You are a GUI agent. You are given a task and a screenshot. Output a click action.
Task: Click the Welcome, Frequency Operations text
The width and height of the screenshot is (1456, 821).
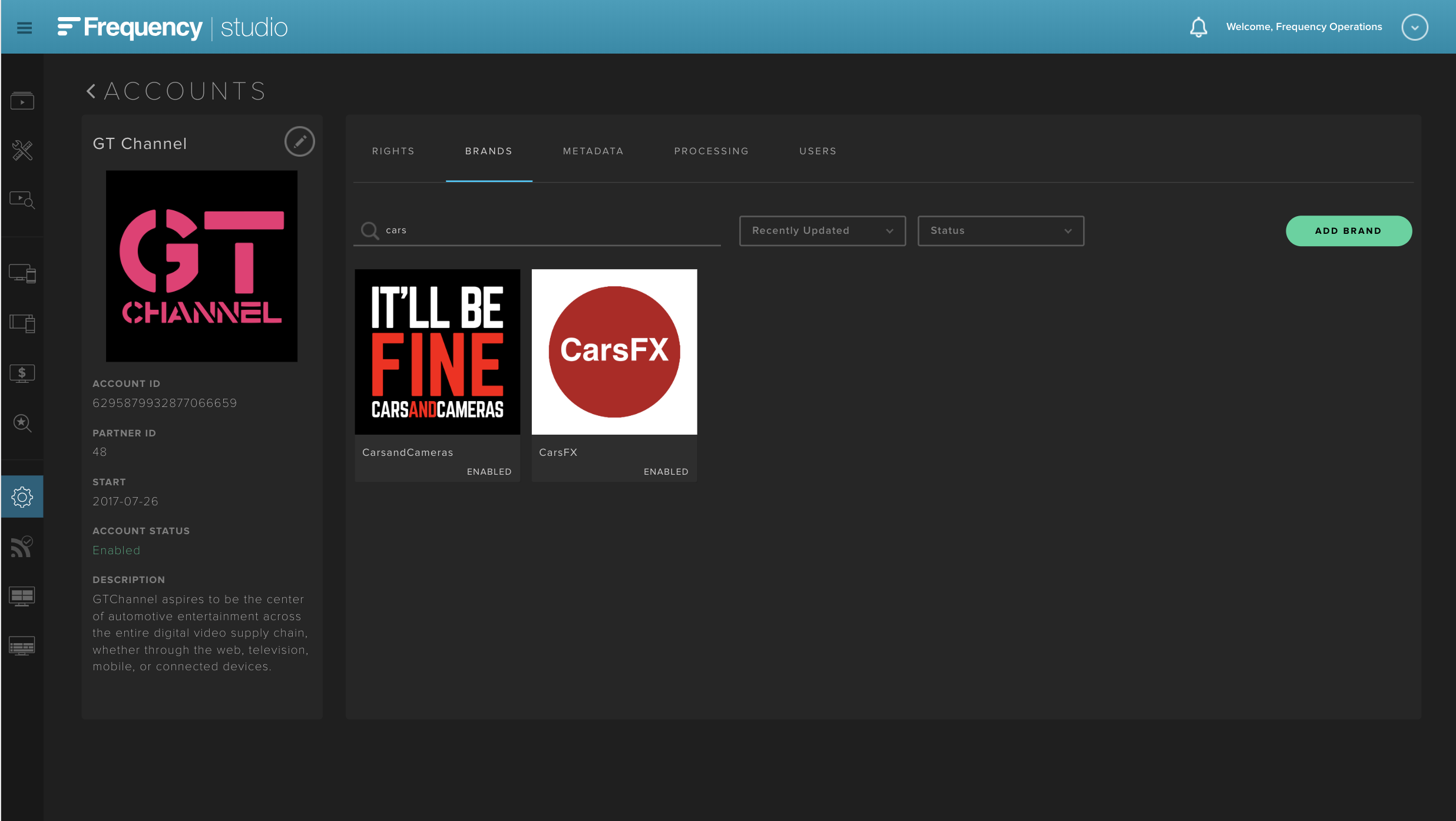(1304, 27)
